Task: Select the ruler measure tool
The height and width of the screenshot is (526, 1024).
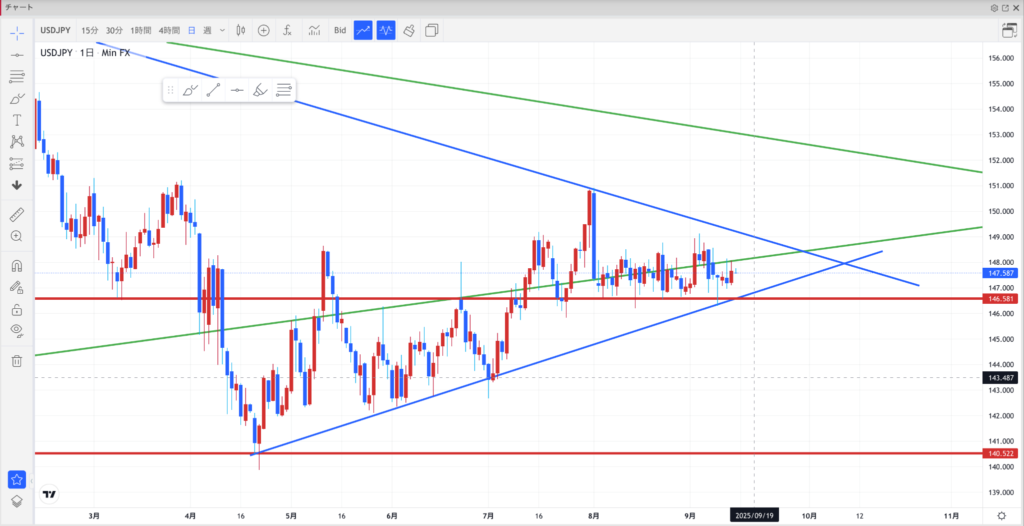Action: point(17,214)
